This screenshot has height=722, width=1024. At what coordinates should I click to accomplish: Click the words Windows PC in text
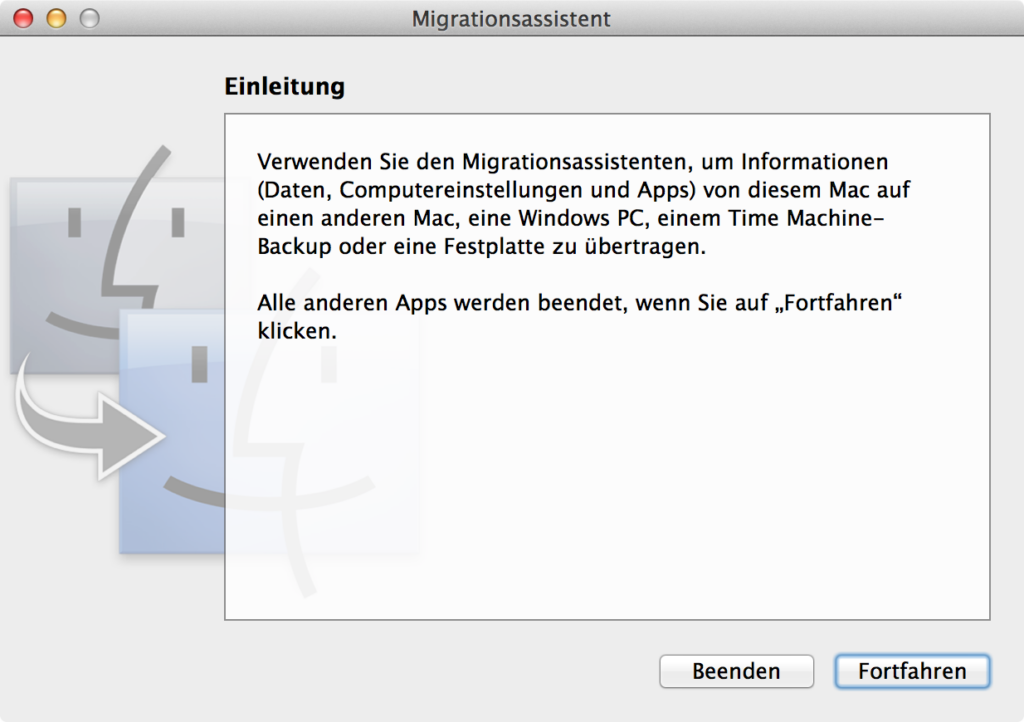point(581,218)
